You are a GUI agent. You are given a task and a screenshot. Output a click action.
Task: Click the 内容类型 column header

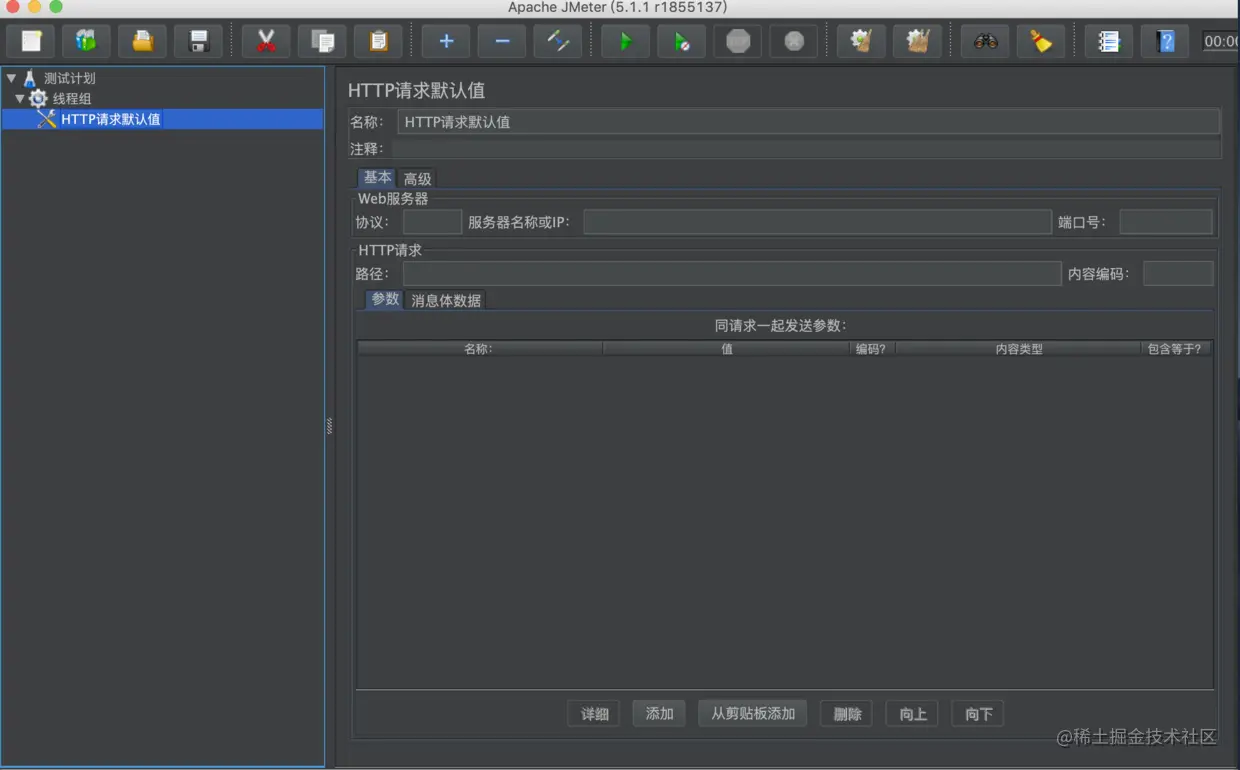1018,349
